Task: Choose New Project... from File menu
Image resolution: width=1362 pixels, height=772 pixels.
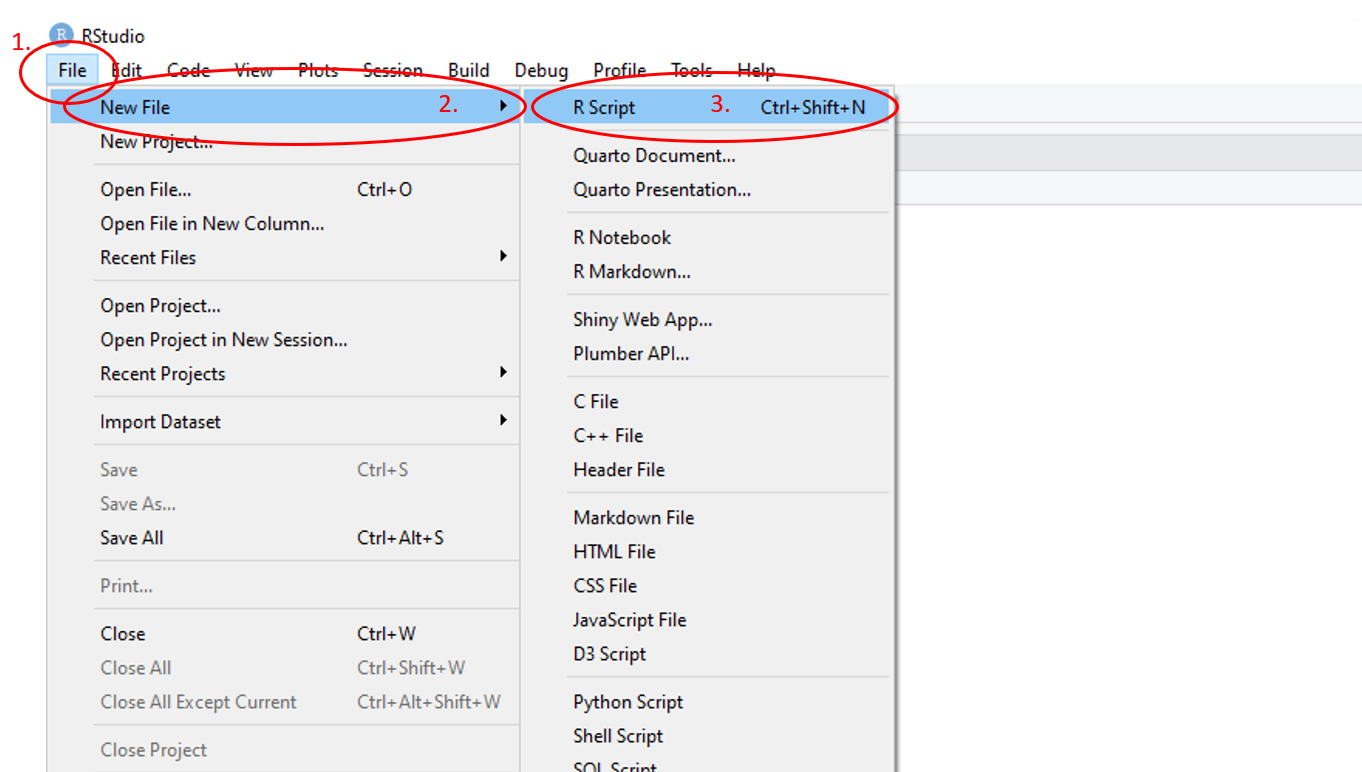Action: click(285, 142)
